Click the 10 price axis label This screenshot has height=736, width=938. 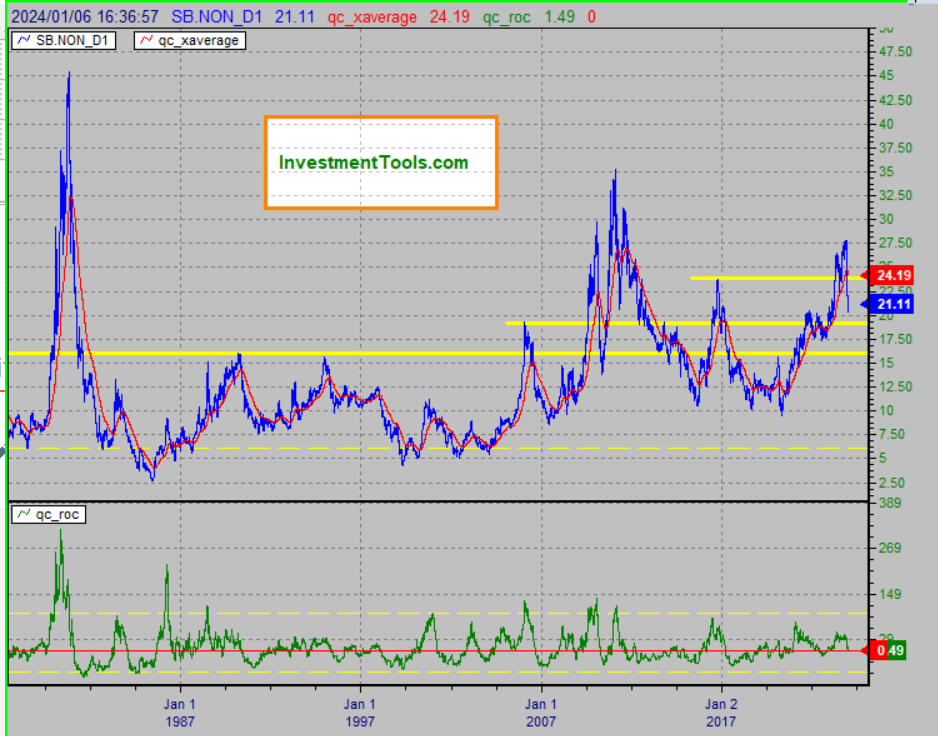pos(887,410)
